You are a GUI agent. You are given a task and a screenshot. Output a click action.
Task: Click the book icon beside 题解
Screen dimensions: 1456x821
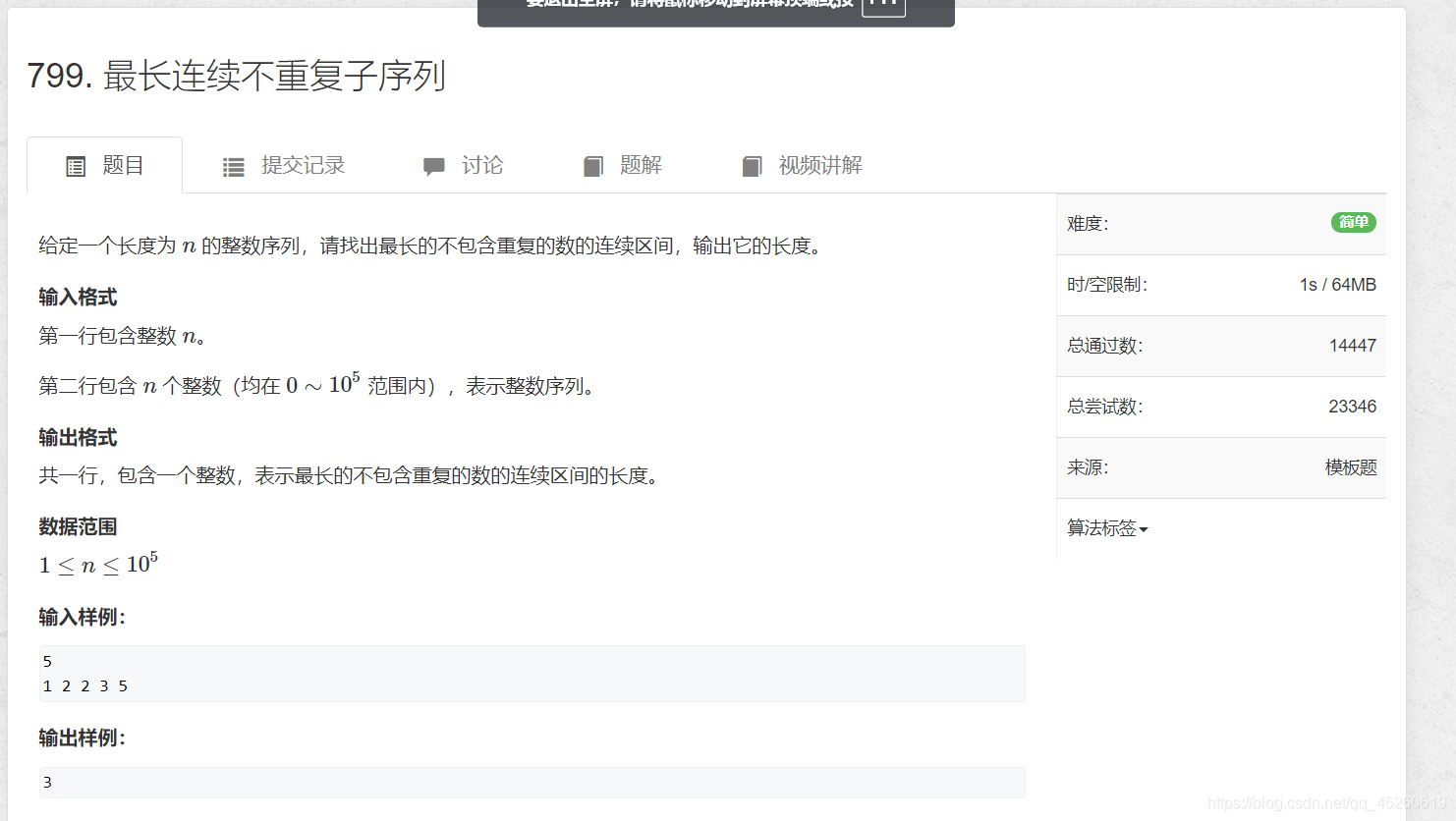pyautogui.click(x=593, y=166)
